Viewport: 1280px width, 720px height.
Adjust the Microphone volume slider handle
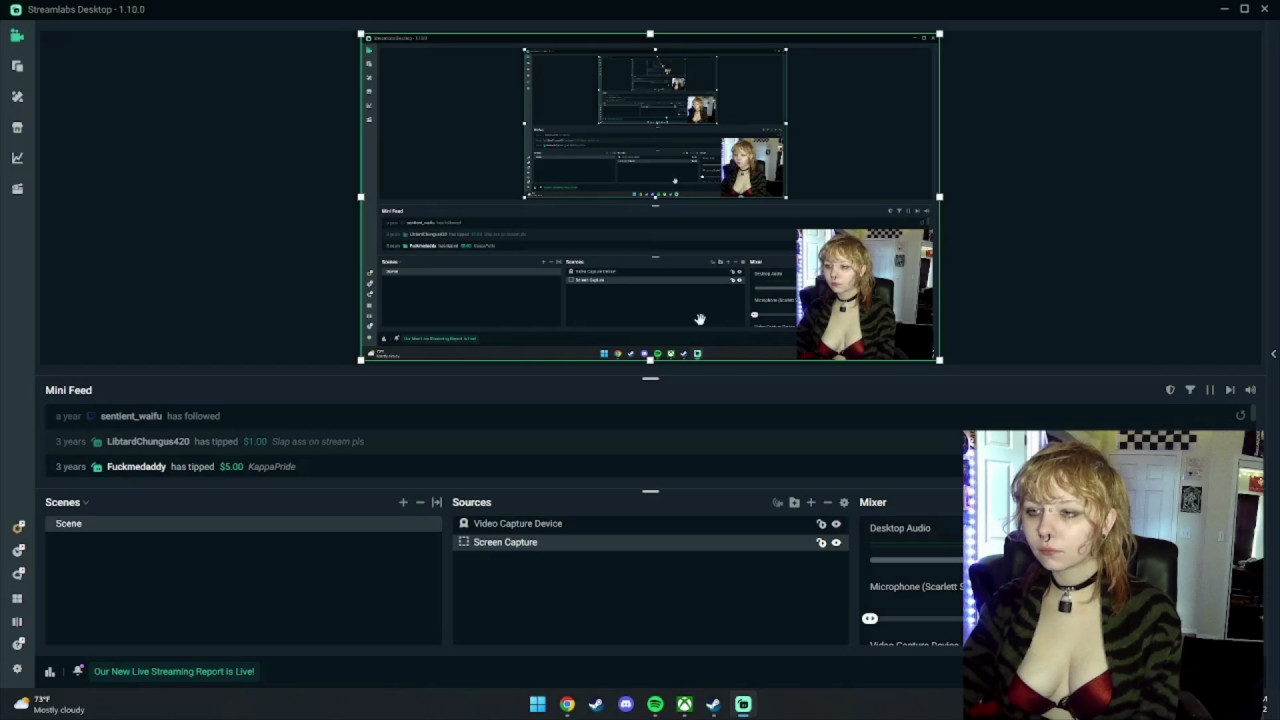click(870, 619)
